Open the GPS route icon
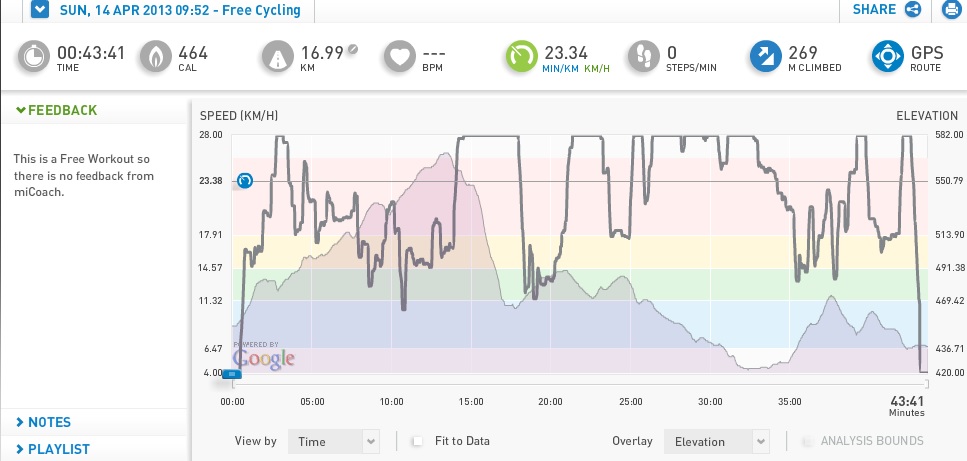This screenshot has width=967, height=461. coord(887,57)
